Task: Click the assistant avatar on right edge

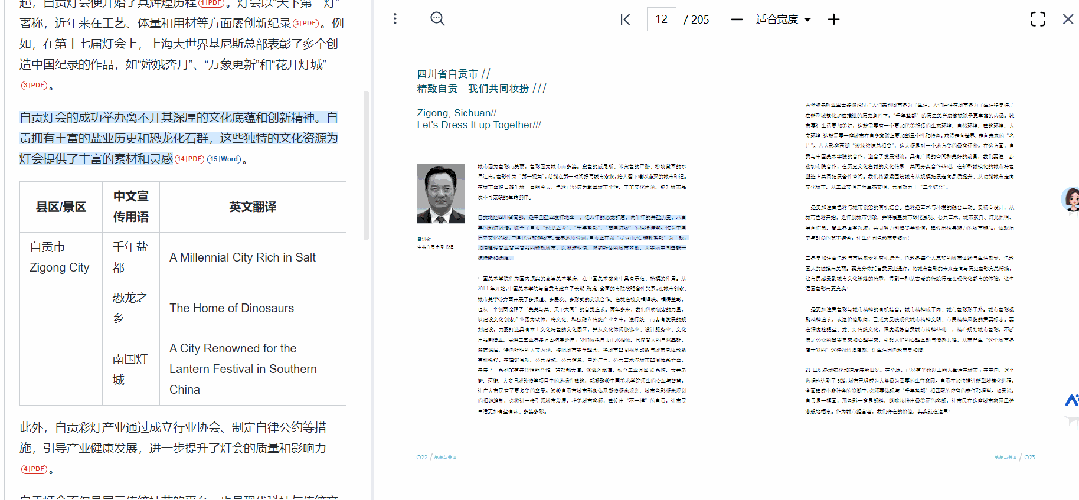Action: point(1070,200)
